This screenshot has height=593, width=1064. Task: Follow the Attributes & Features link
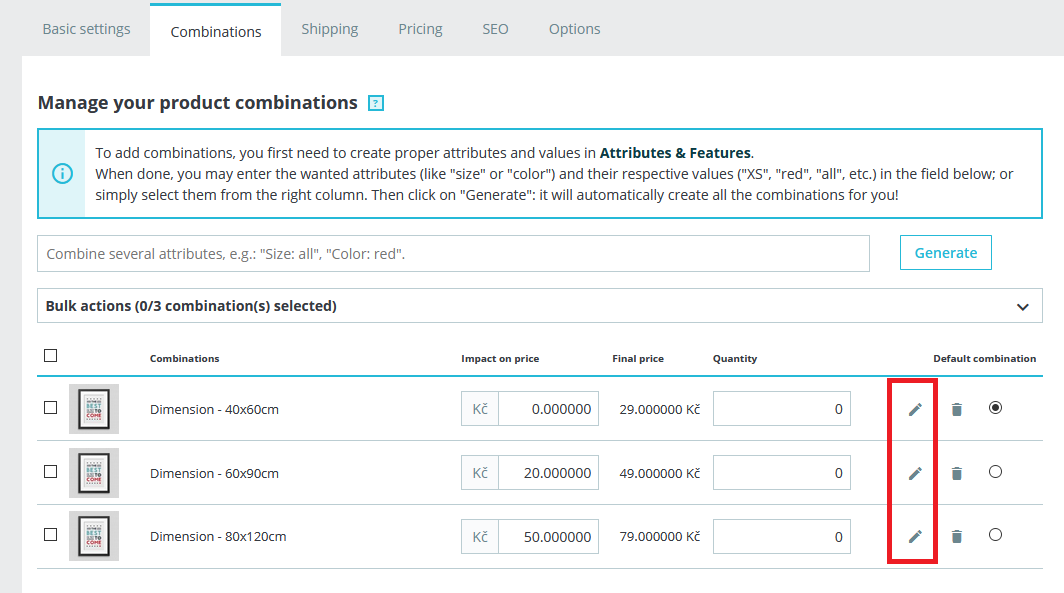675,153
